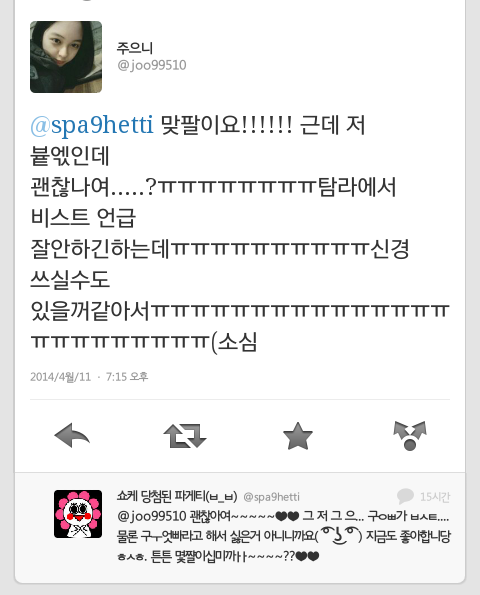Select the display name 주으니
This screenshot has height=595, width=480.
[135, 48]
